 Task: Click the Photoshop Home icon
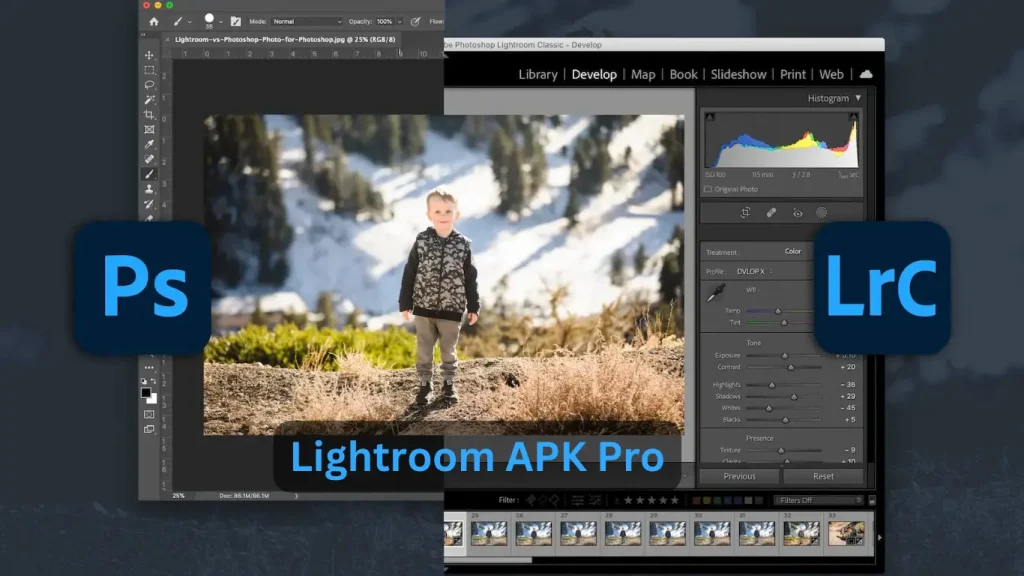point(153,22)
